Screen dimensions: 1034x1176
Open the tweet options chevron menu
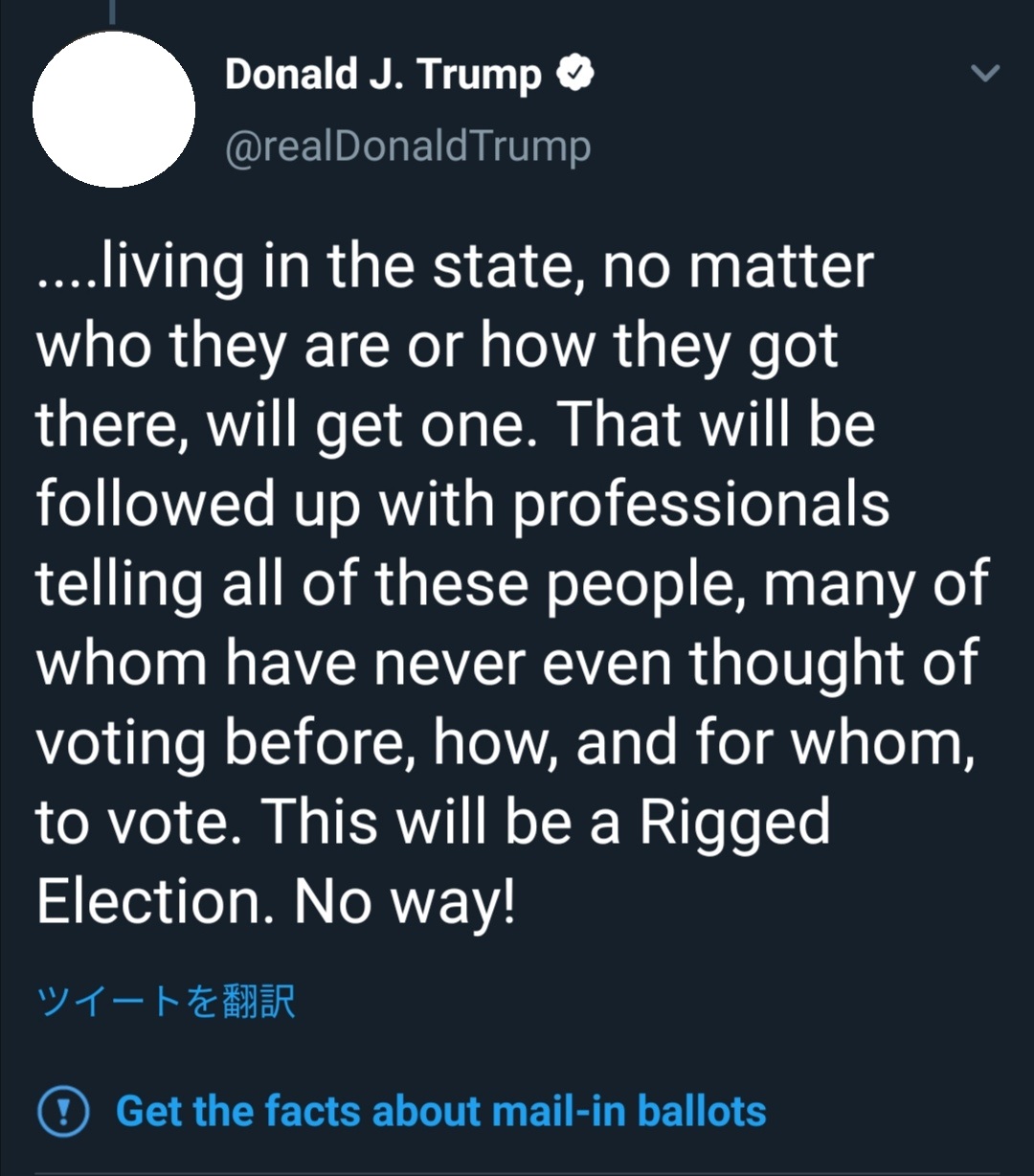pyautogui.click(x=985, y=74)
